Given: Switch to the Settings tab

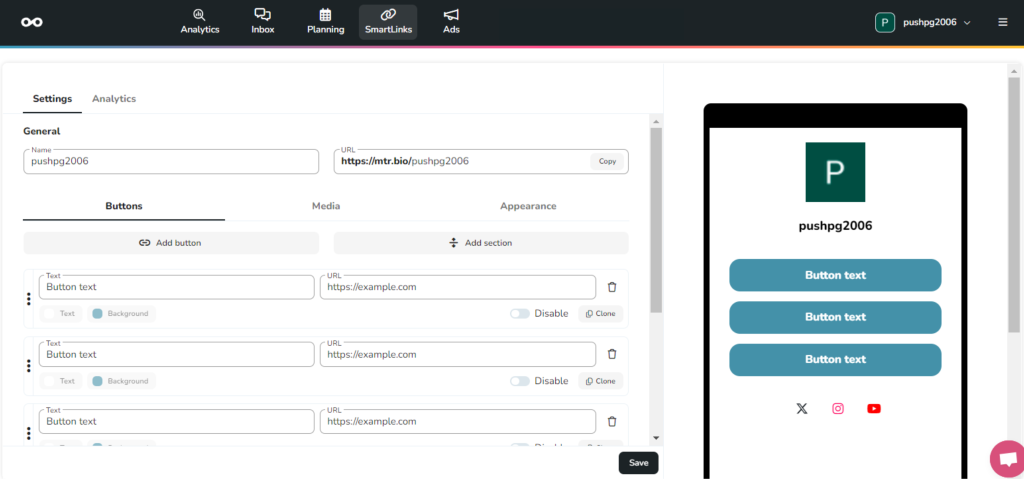Looking at the screenshot, I should [52, 99].
